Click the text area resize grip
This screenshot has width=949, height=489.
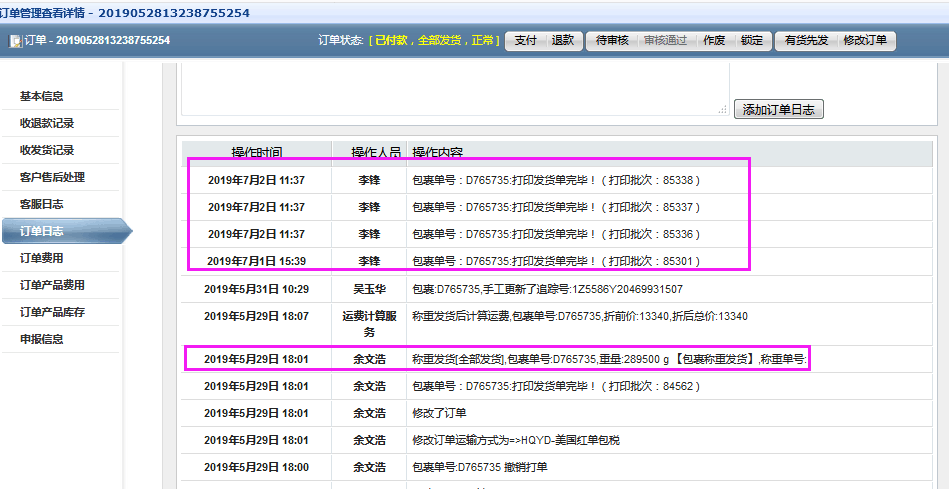[722, 110]
